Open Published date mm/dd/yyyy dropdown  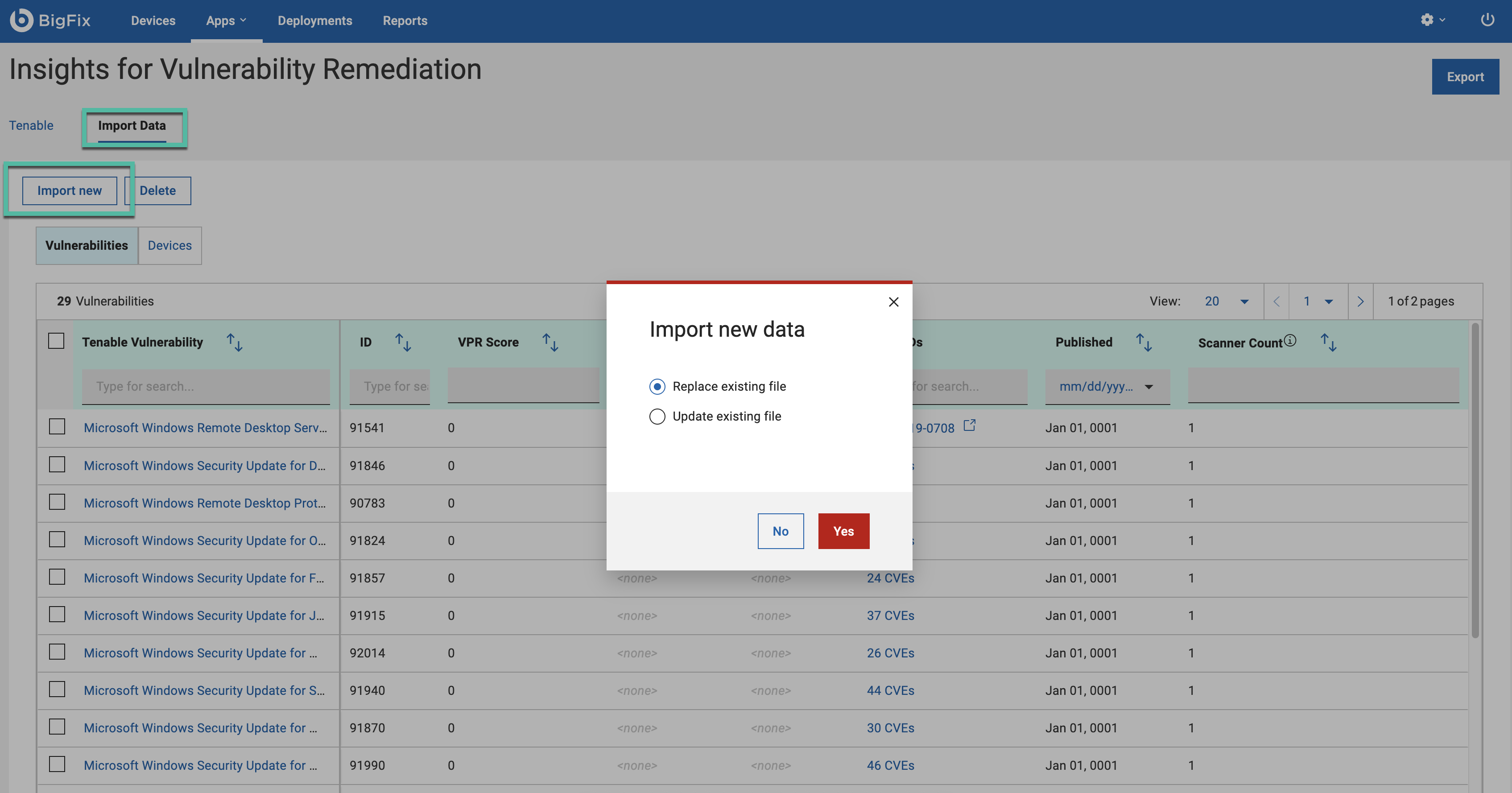pos(1107,387)
